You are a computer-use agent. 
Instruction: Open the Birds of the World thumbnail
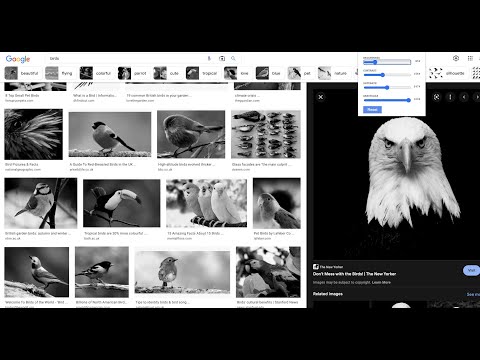pyautogui.click(x=37, y=272)
